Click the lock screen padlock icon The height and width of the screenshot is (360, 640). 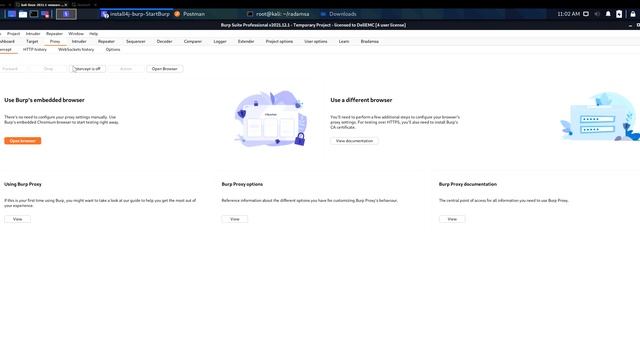633,14
